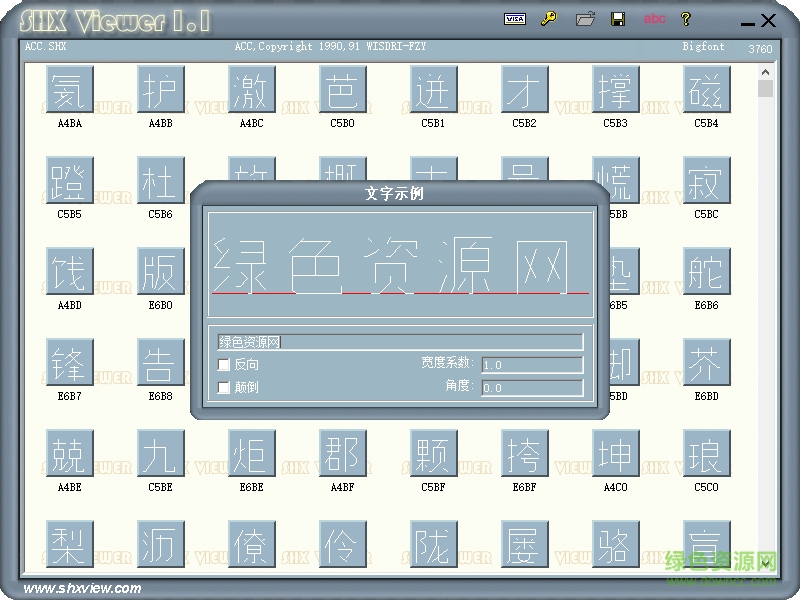Click the scrollbar thumb in glyph list
This screenshot has height=600, width=800.
(x=765, y=88)
